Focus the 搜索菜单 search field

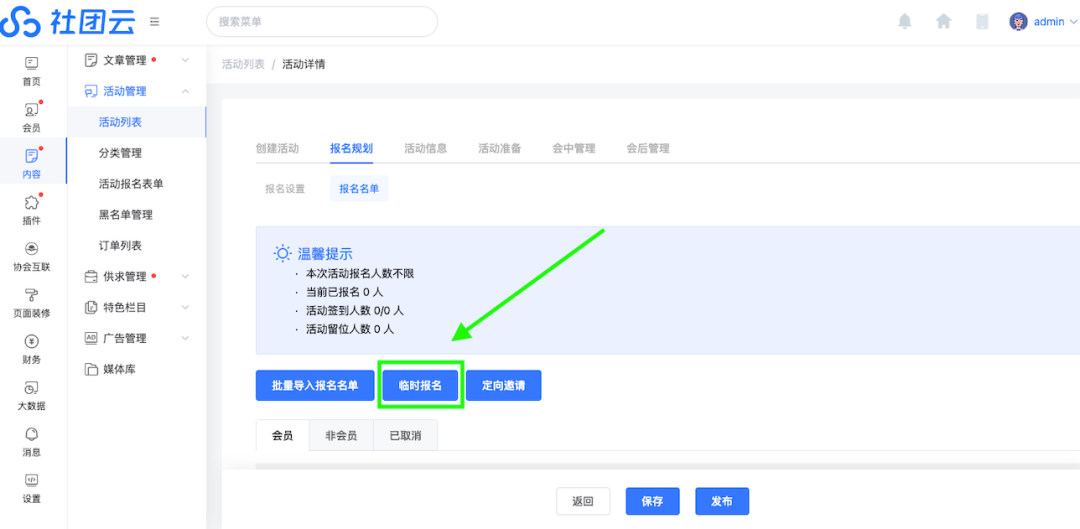point(322,22)
